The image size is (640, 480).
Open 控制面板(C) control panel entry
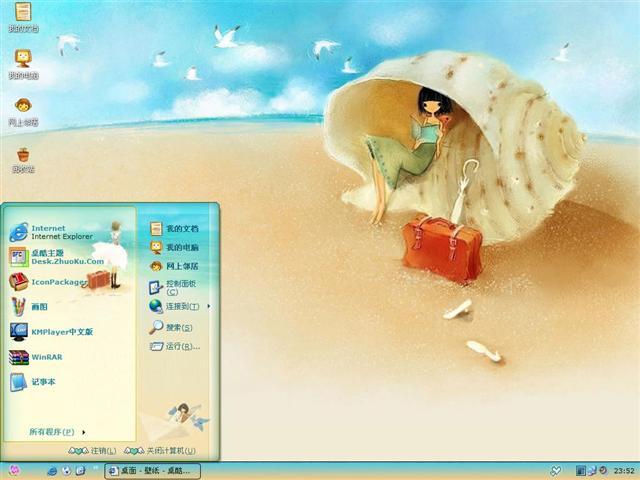tap(173, 287)
